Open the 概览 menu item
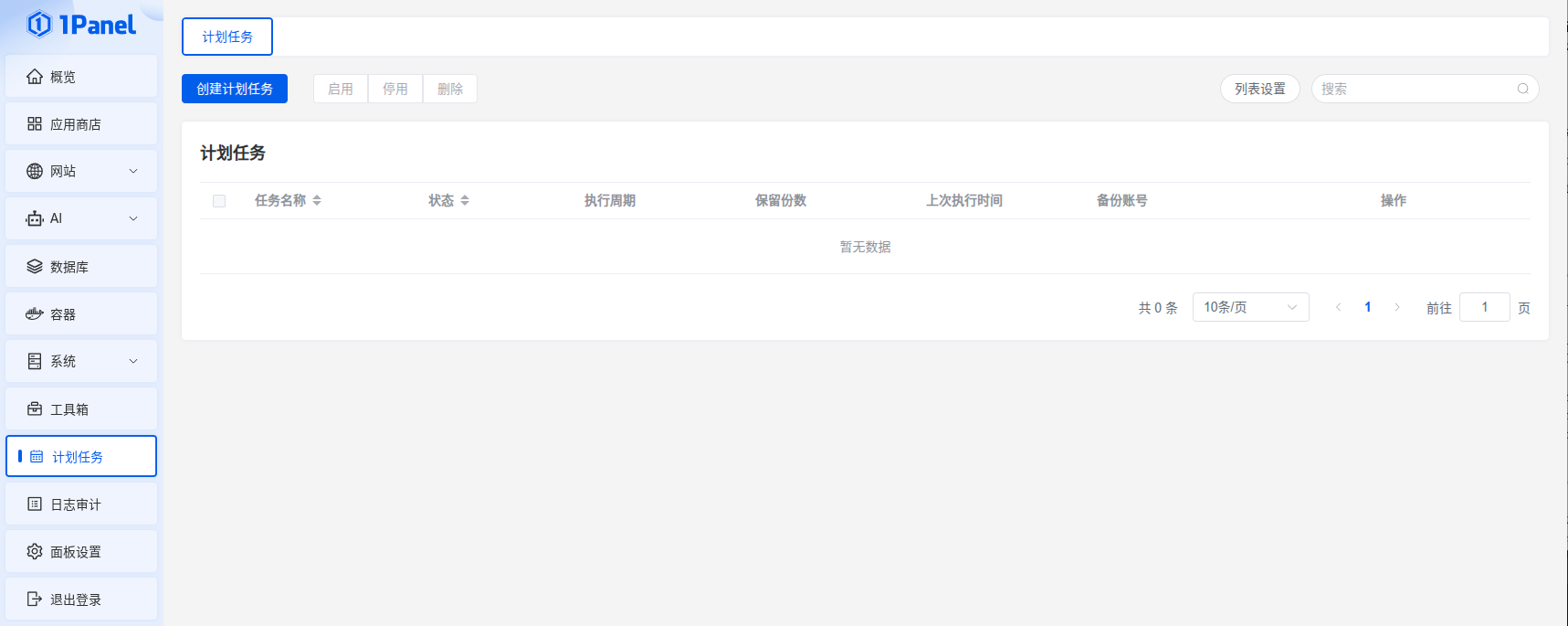This screenshot has width=1568, height=626. 81,76
